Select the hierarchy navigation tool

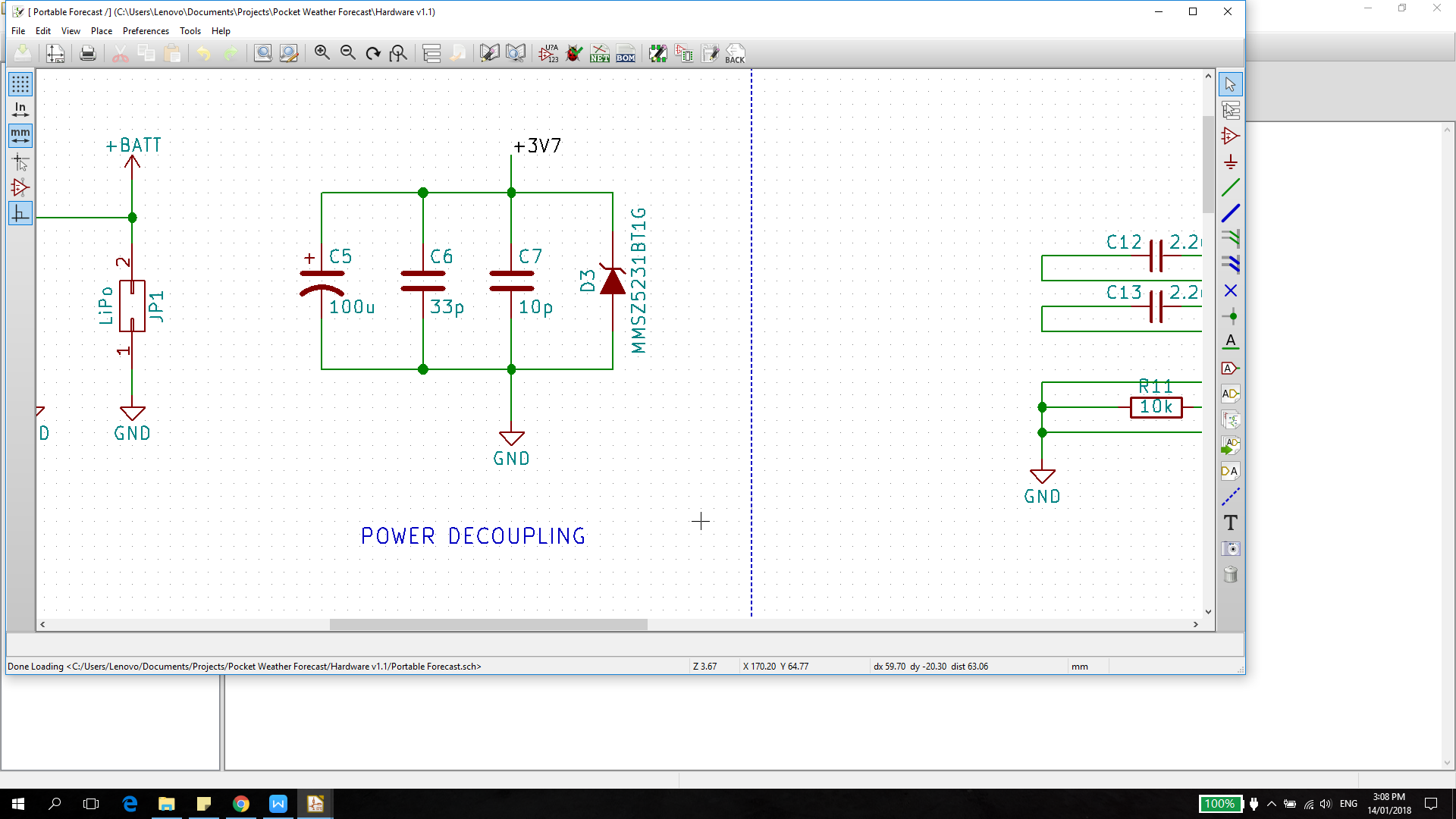(x=1230, y=110)
